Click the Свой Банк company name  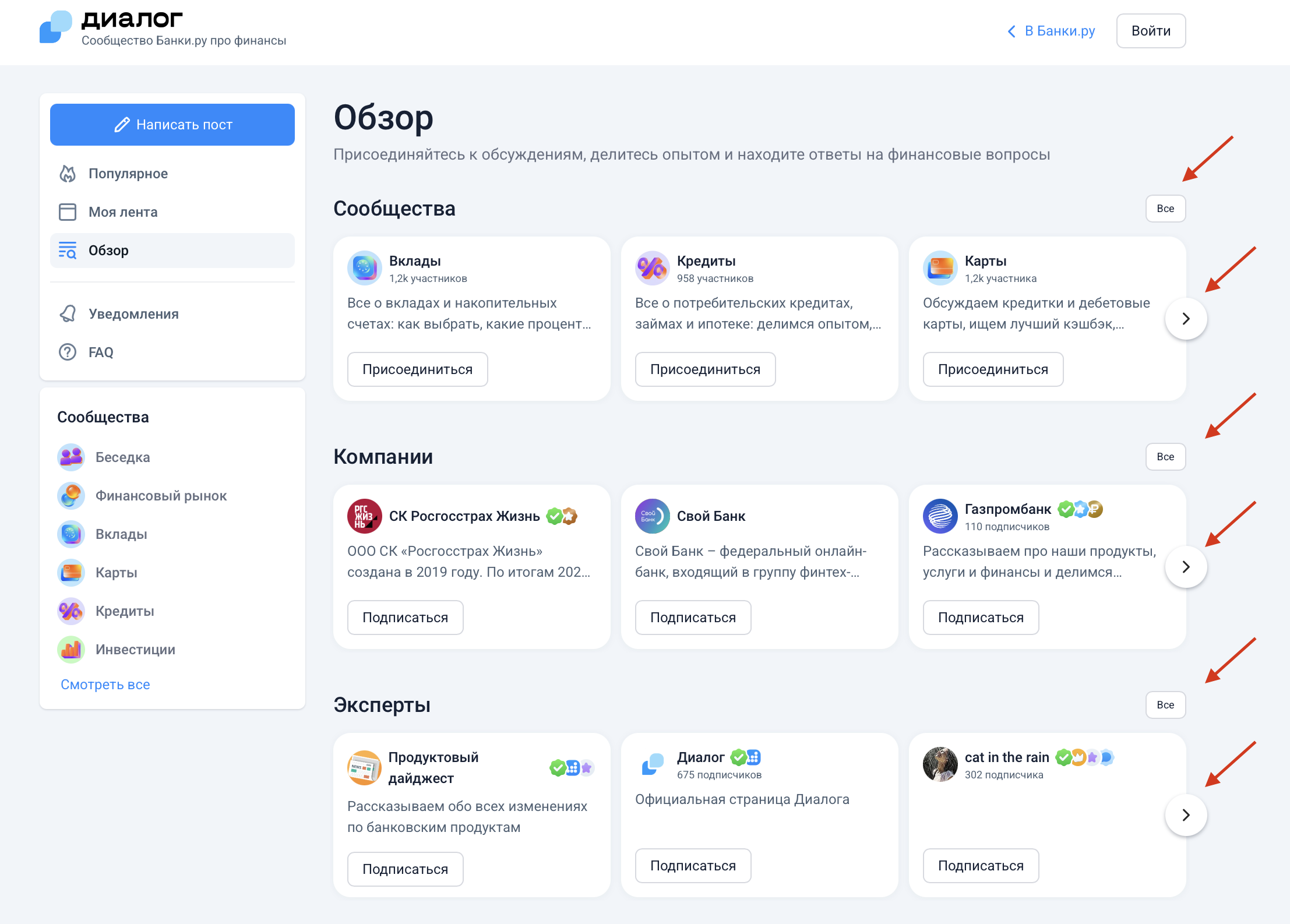coord(711,516)
